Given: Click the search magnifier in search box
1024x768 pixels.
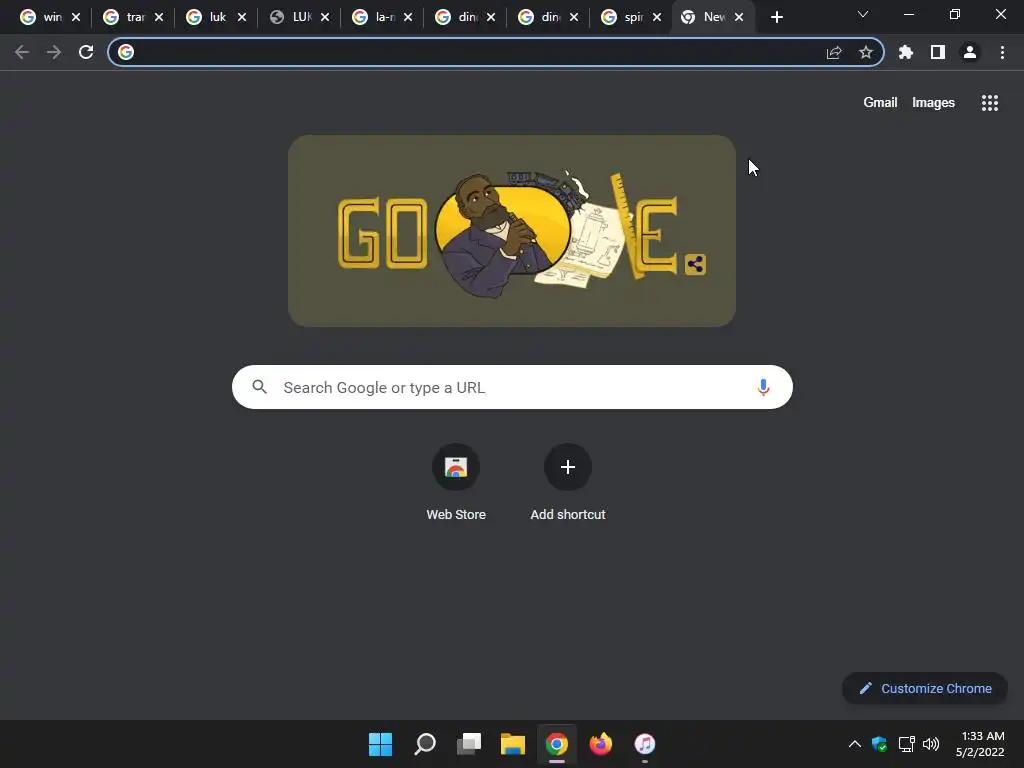Looking at the screenshot, I should [259, 387].
